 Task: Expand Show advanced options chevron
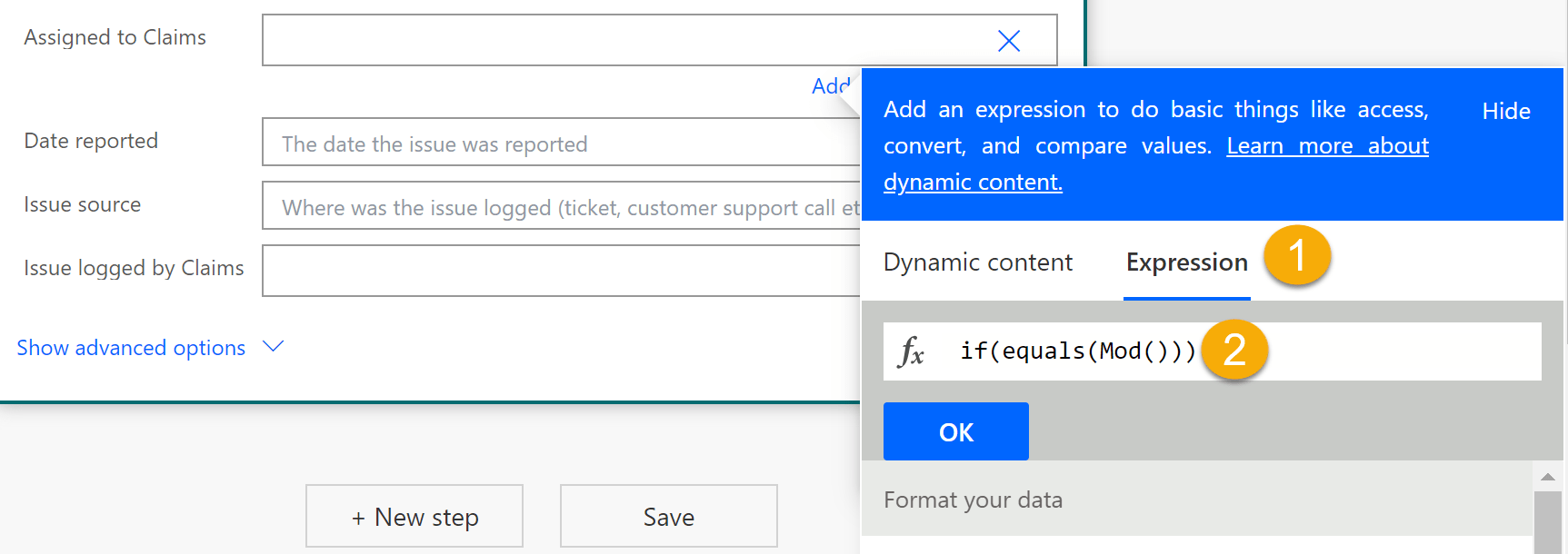pyautogui.click(x=273, y=347)
